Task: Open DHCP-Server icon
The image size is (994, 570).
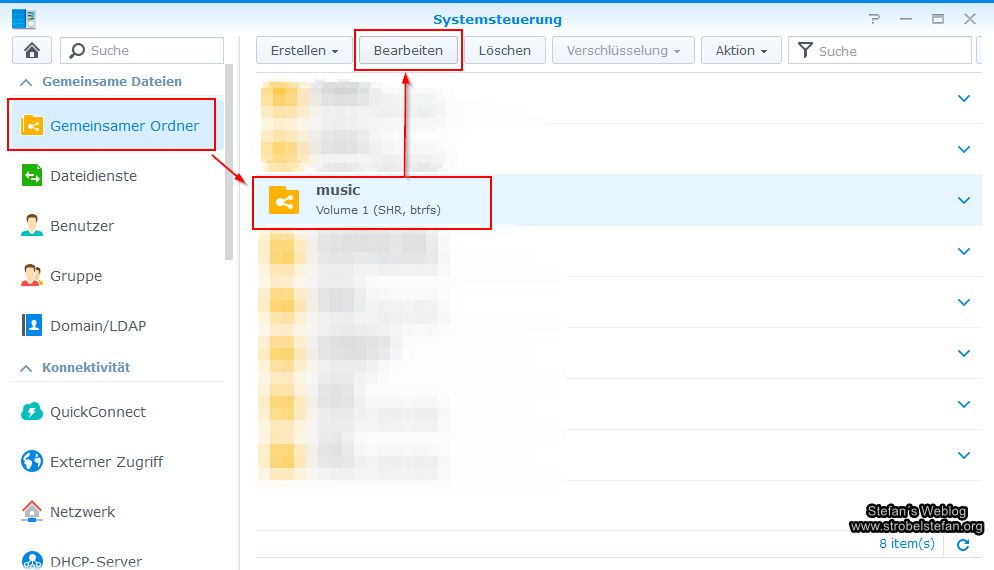Action: click(x=32, y=560)
